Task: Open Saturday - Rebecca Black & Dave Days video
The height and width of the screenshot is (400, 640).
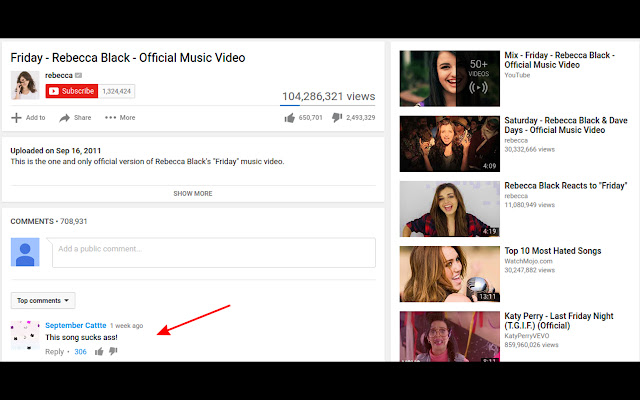Action: 565,125
